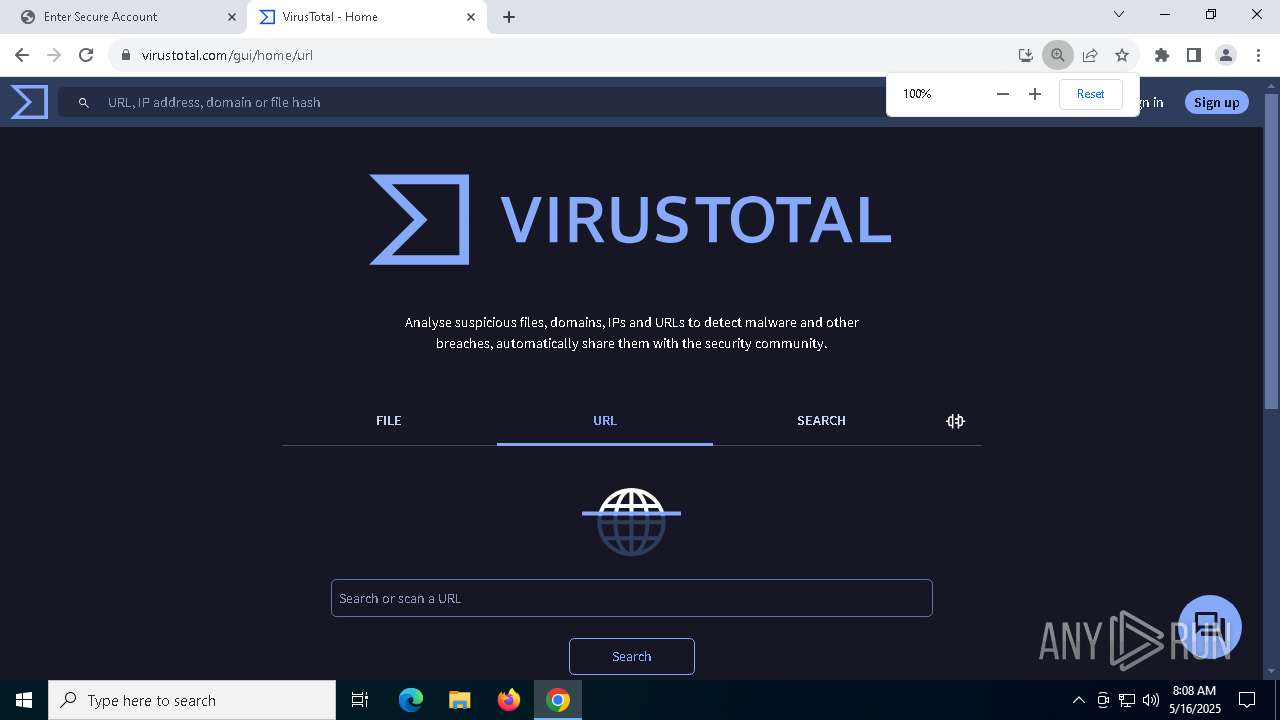Viewport: 1280px width, 720px height.
Task: Open the Windows Start menu
Action: pyautogui.click(x=24, y=700)
